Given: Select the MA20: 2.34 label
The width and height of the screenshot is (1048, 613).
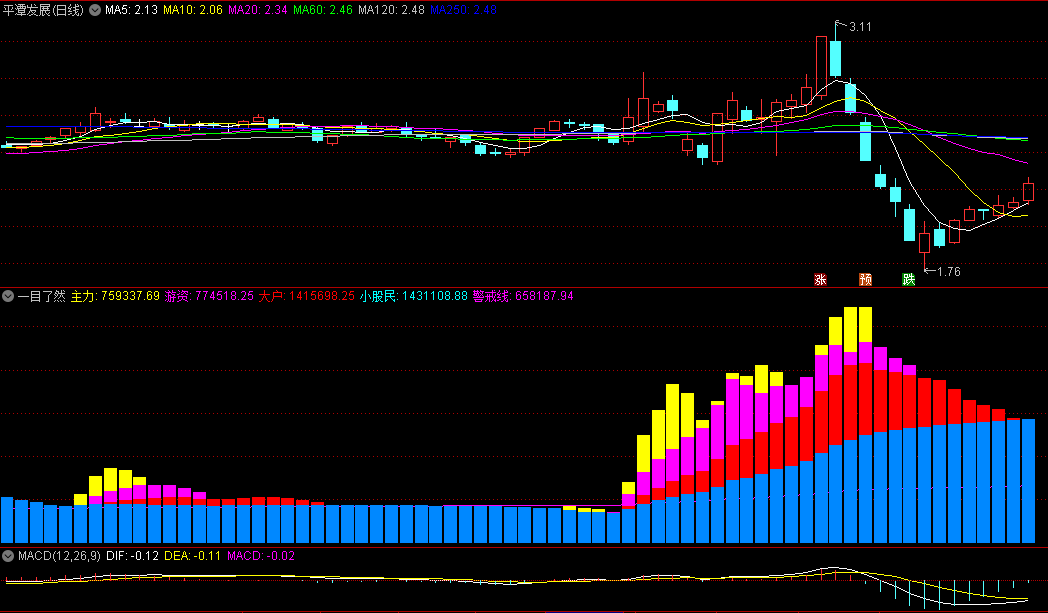Looking at the screenshot, I should pyautogui.click(x=258, y=10).
